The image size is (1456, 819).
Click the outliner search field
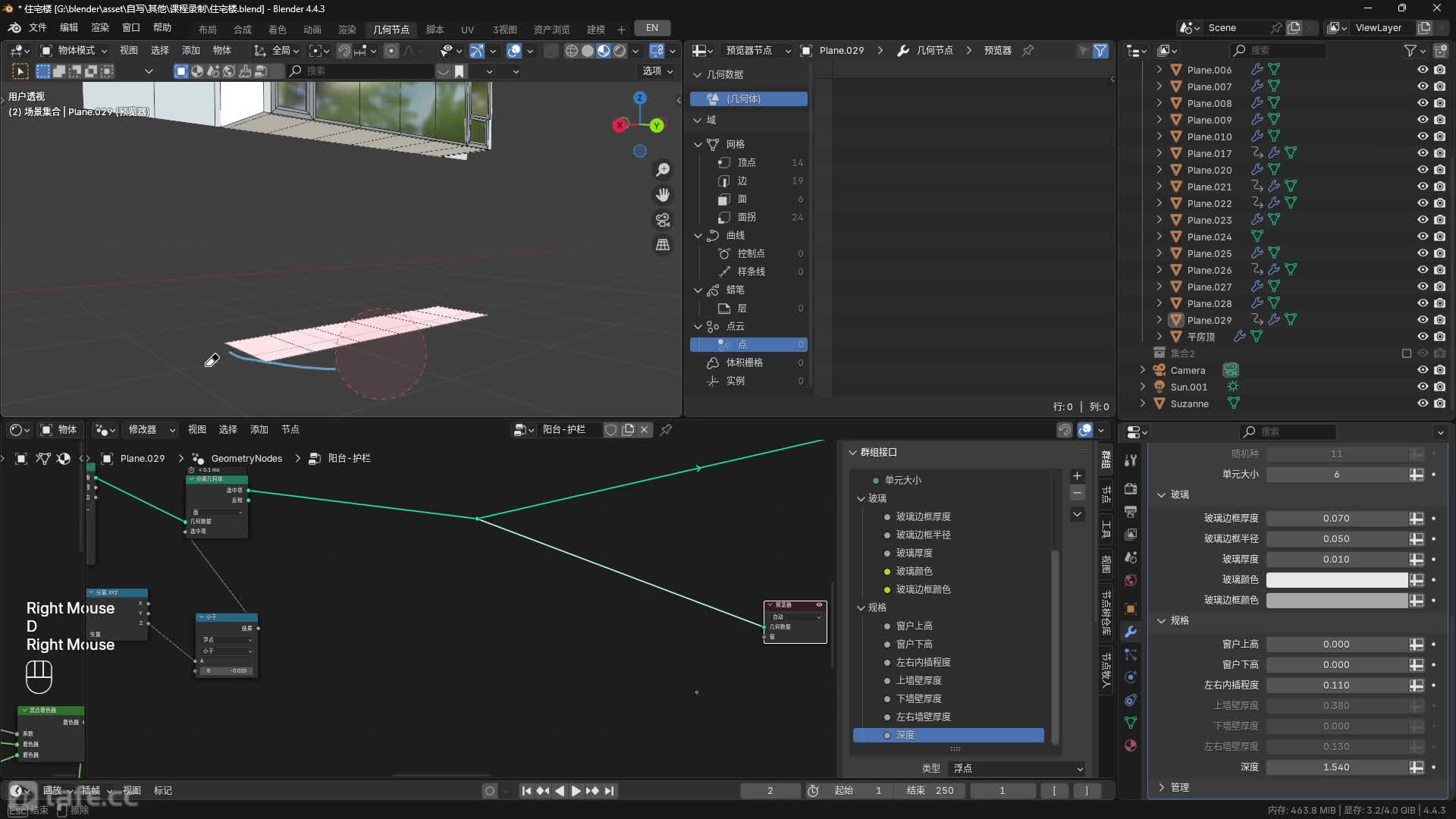tap(1278, 51)
